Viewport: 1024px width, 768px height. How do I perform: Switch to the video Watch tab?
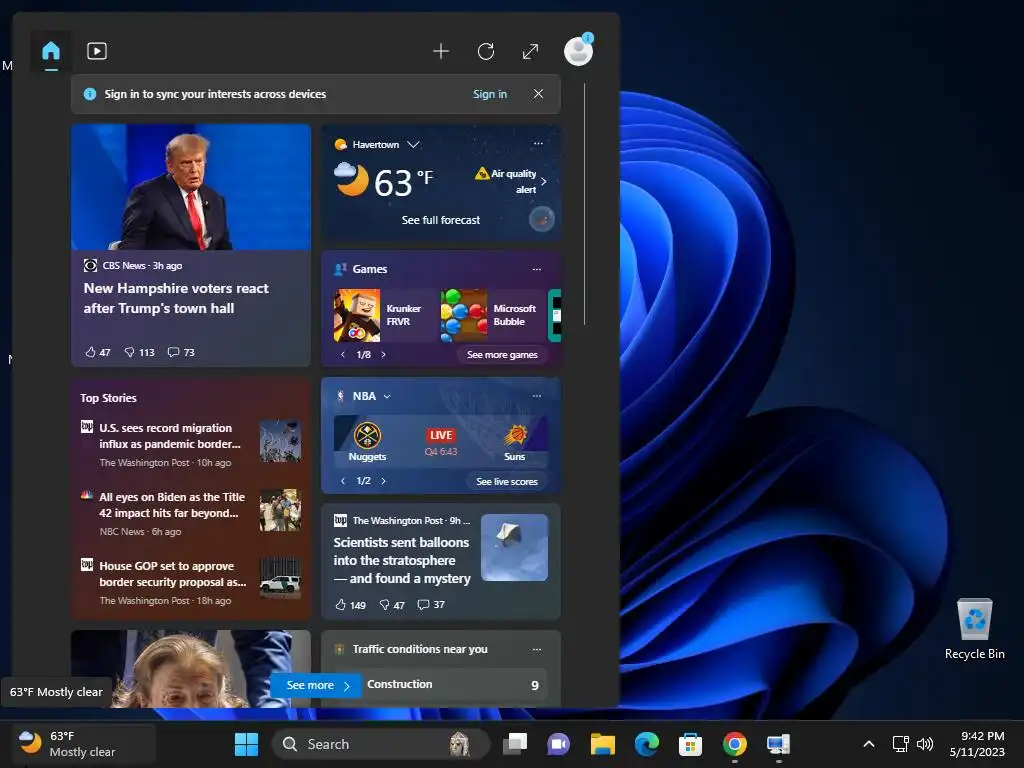97,51
